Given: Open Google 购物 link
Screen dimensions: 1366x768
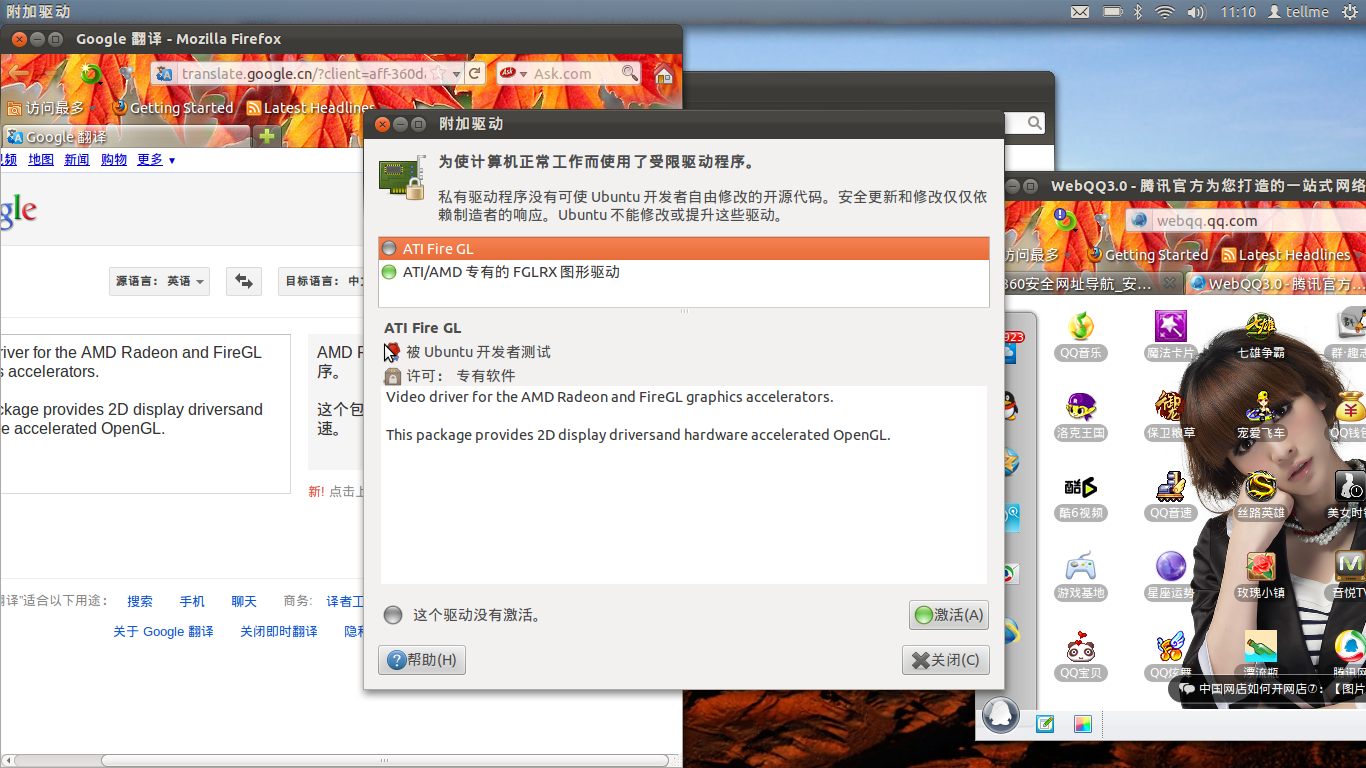Looking at the screenshot, I should point(114,160).
